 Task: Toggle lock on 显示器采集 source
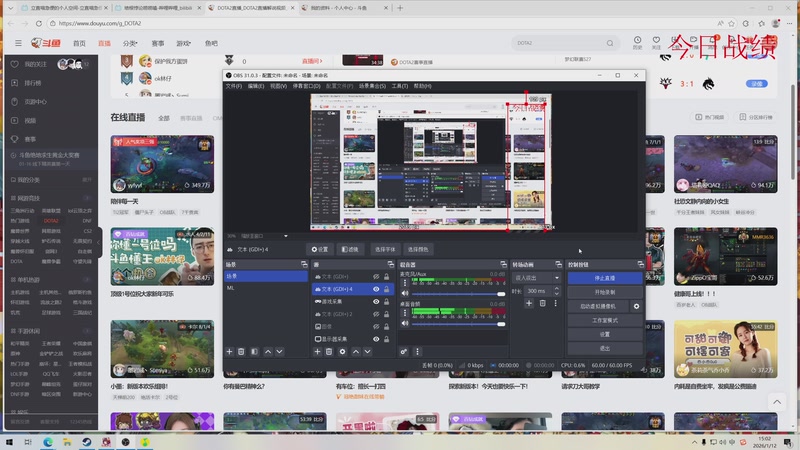[387, 339]
